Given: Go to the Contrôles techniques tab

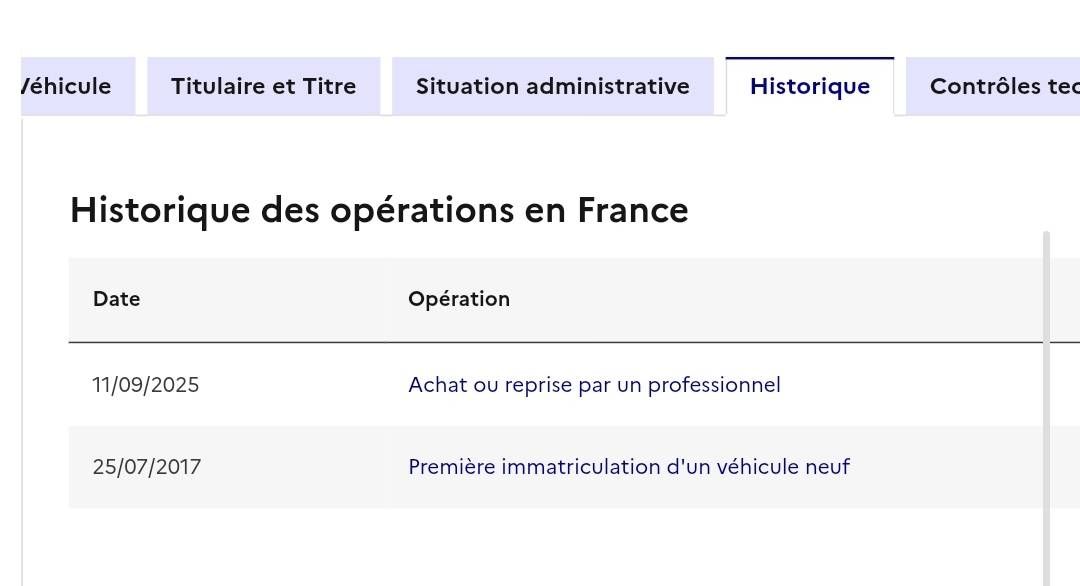Looking at the screenshot, I should coord(993,86).
